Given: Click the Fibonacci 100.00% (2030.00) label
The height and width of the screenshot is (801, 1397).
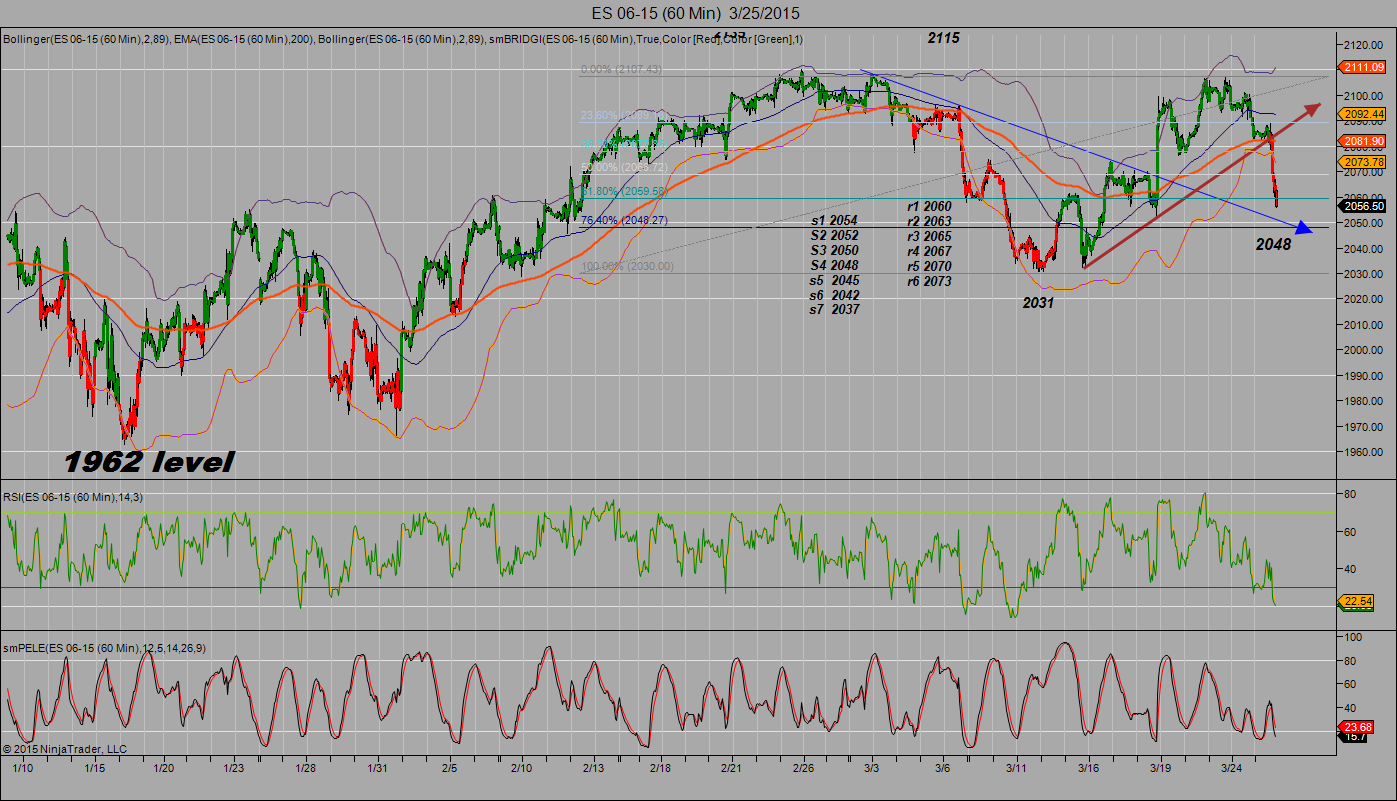Looking at the screenshot, I should click(x=629, y=267).
